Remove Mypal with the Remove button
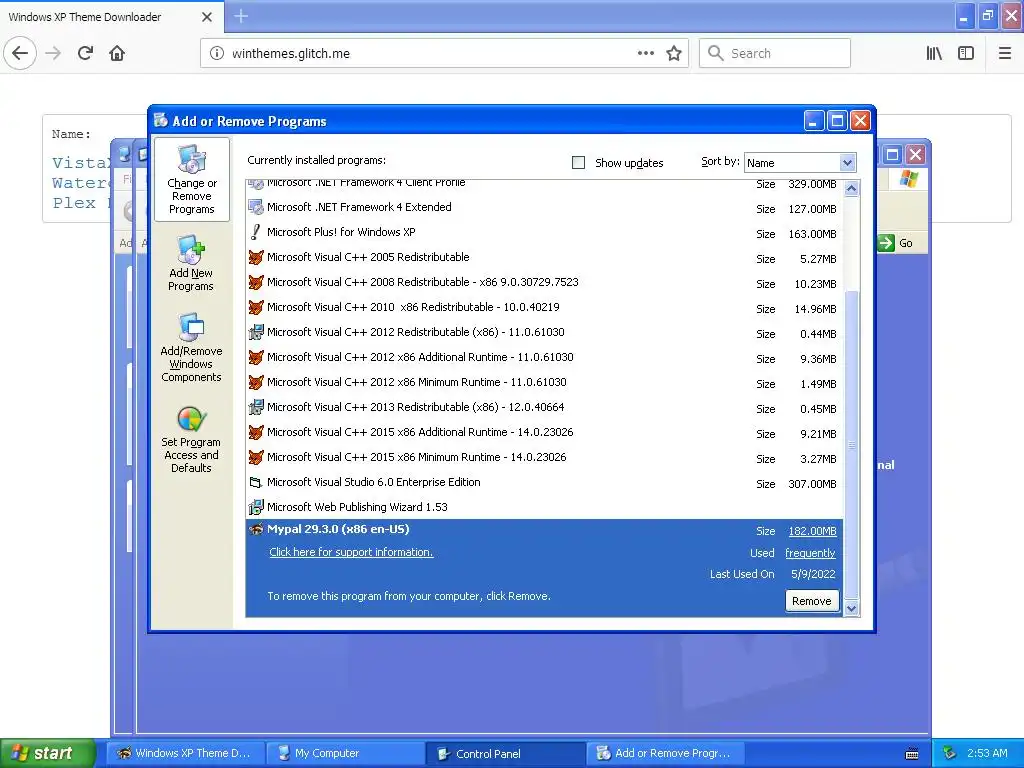This screenshot has width=1024, height=768. (811, 601)
